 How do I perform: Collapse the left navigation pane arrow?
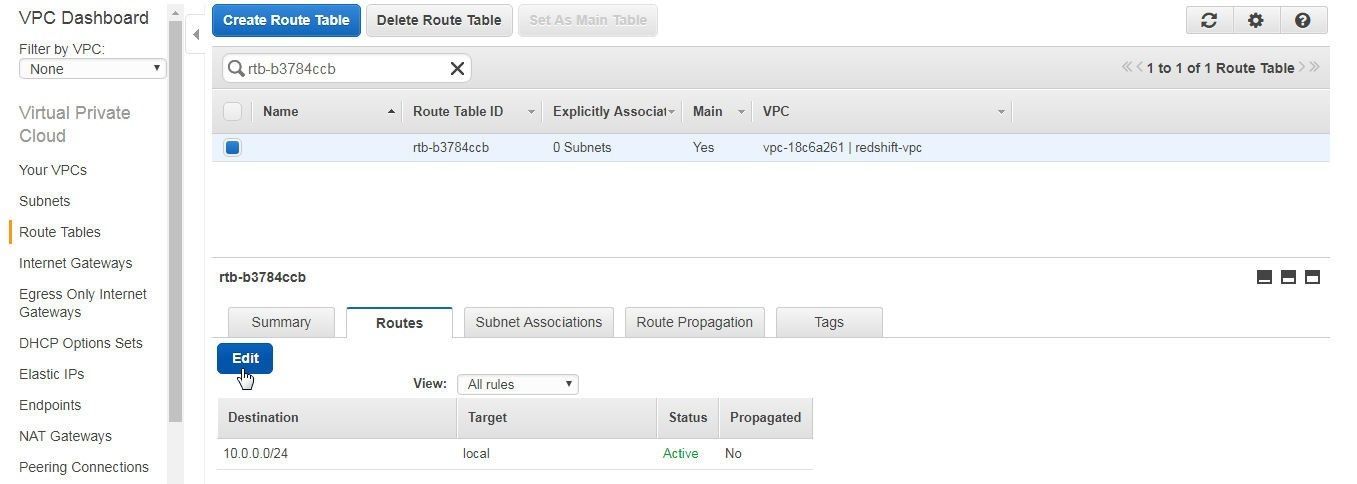pyautogui.click(x=196, y=34)
